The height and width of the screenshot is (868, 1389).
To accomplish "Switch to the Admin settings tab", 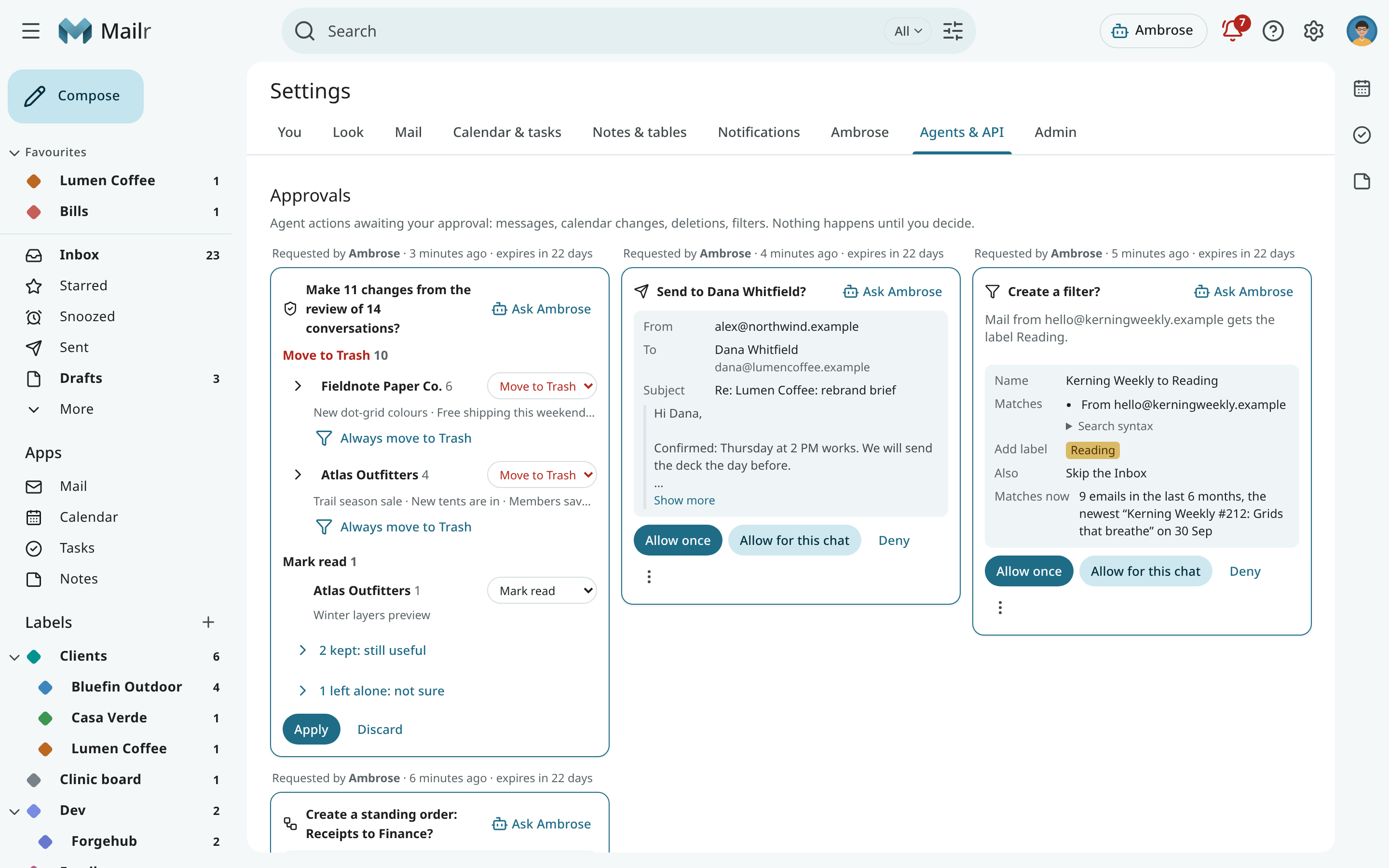I will point(1055,132).
